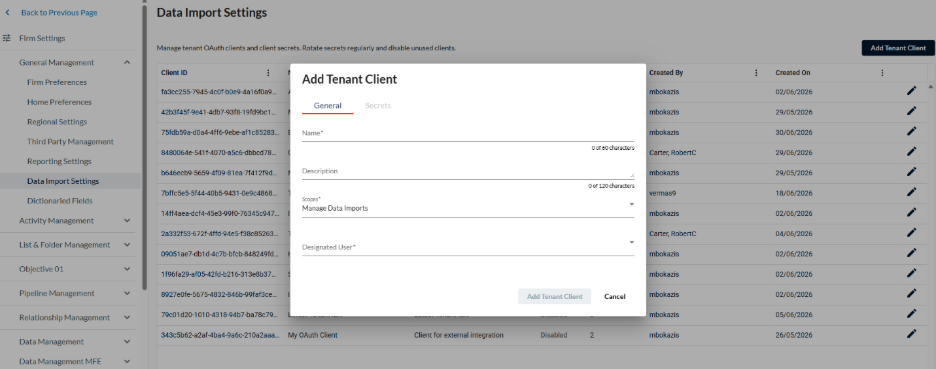Screen dimensions: 936x369
Task: Click the My OAuth Client name cell
Action: (312, 335)
